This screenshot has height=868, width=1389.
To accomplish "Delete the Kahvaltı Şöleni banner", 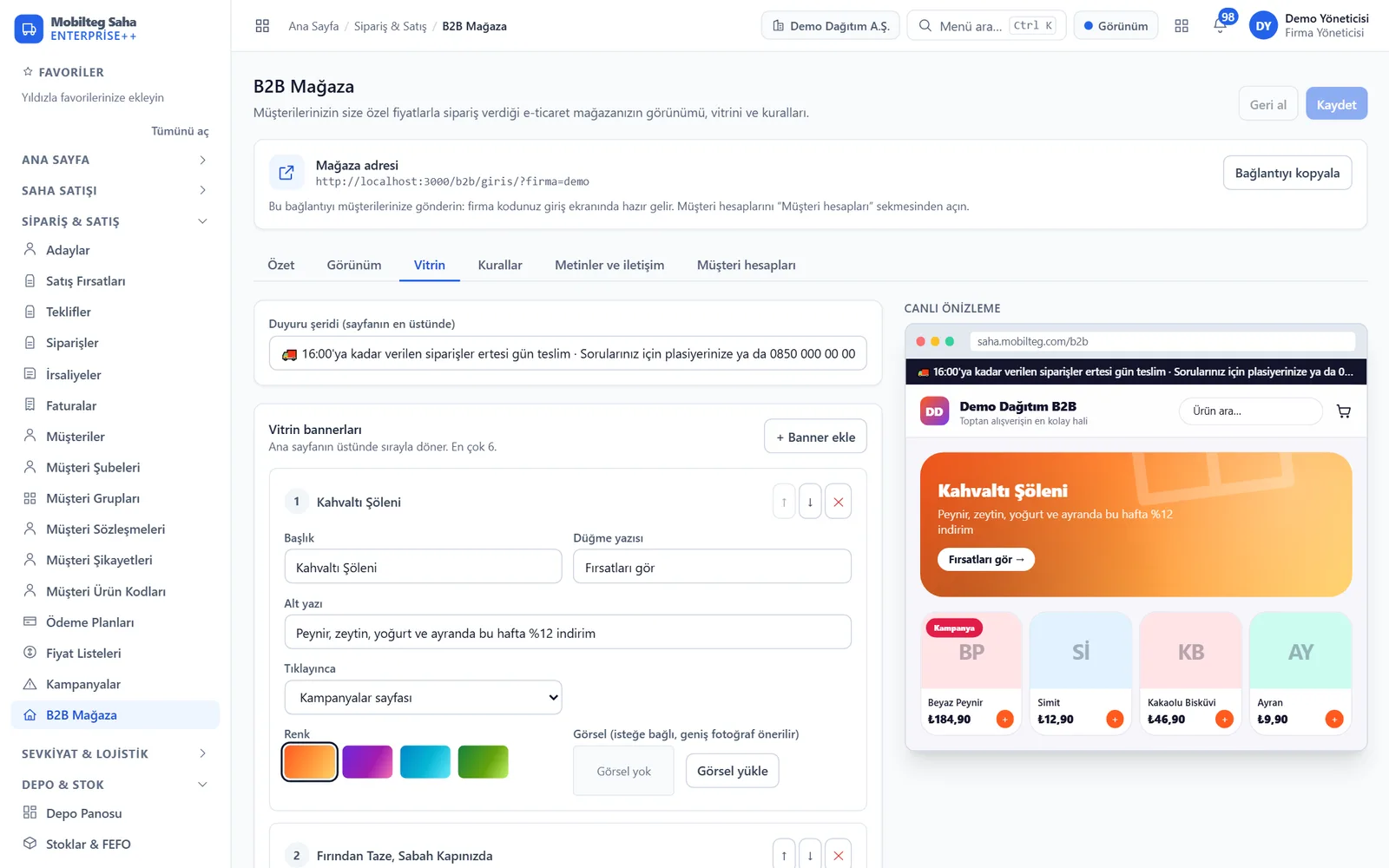I will point(838,502).
